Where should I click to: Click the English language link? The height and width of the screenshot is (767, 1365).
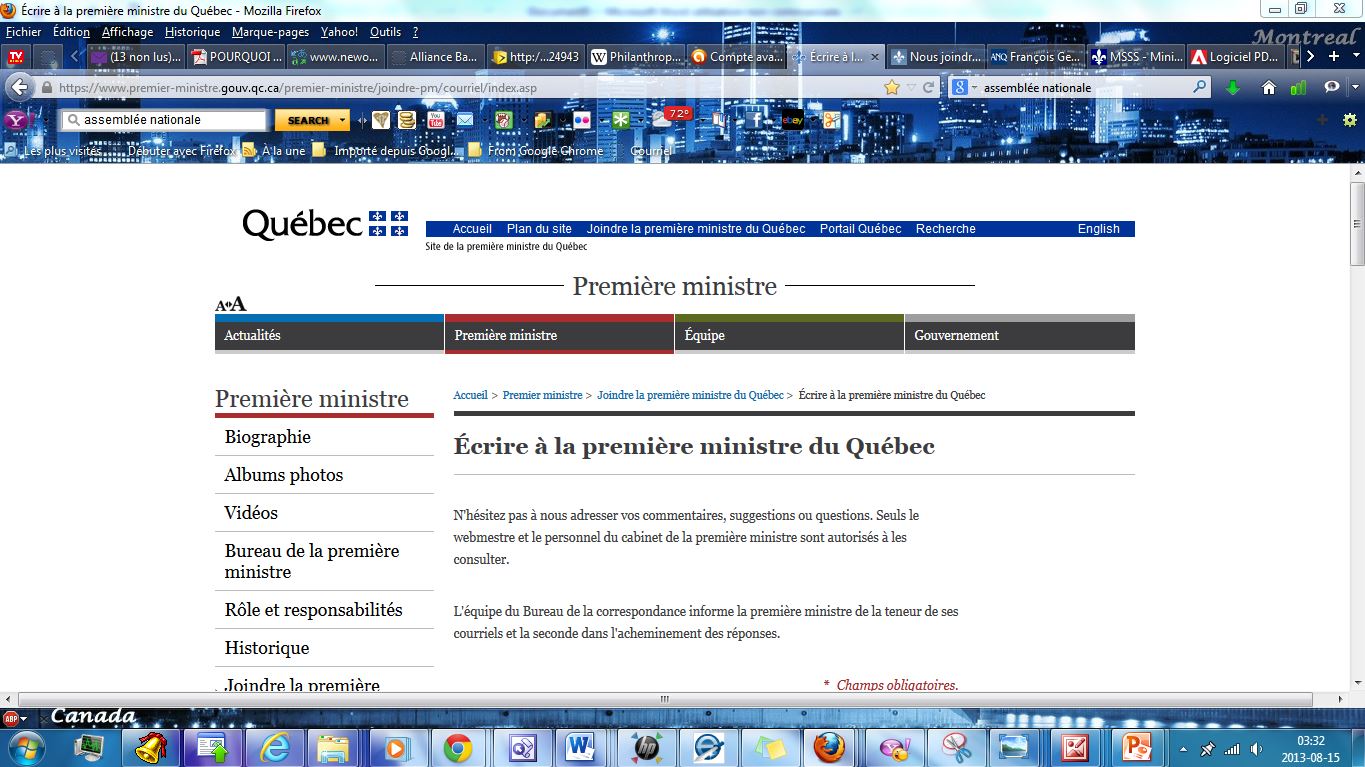pyautogui.click(x=1098, y=229)
